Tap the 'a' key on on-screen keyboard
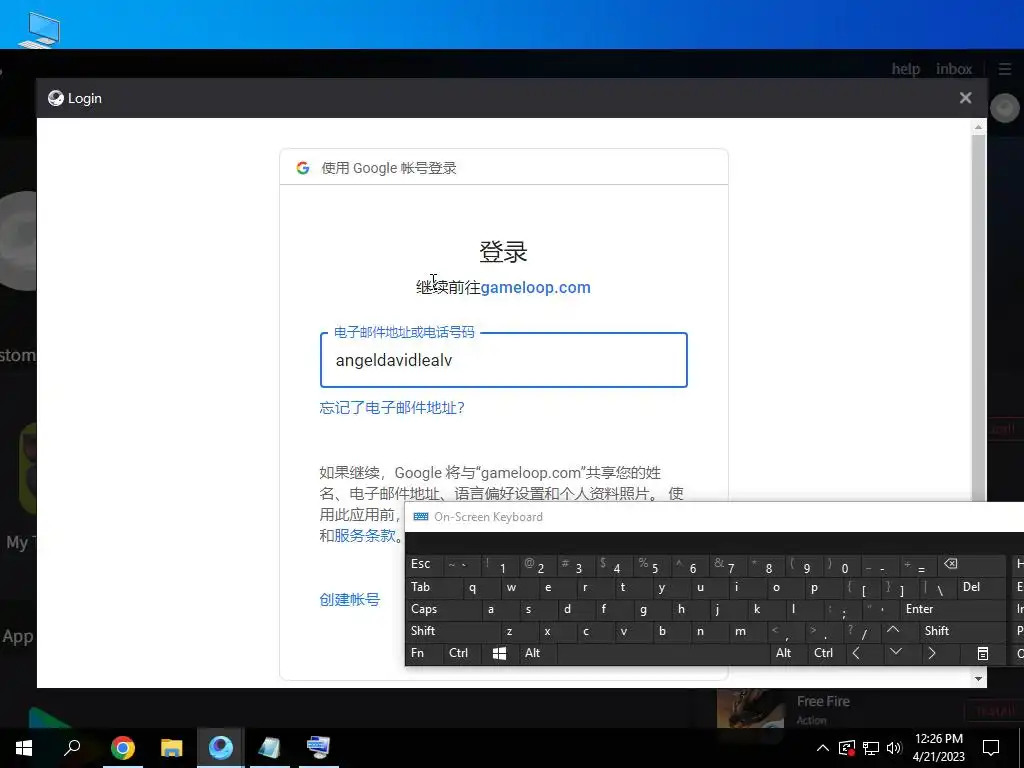 point(490,609)
